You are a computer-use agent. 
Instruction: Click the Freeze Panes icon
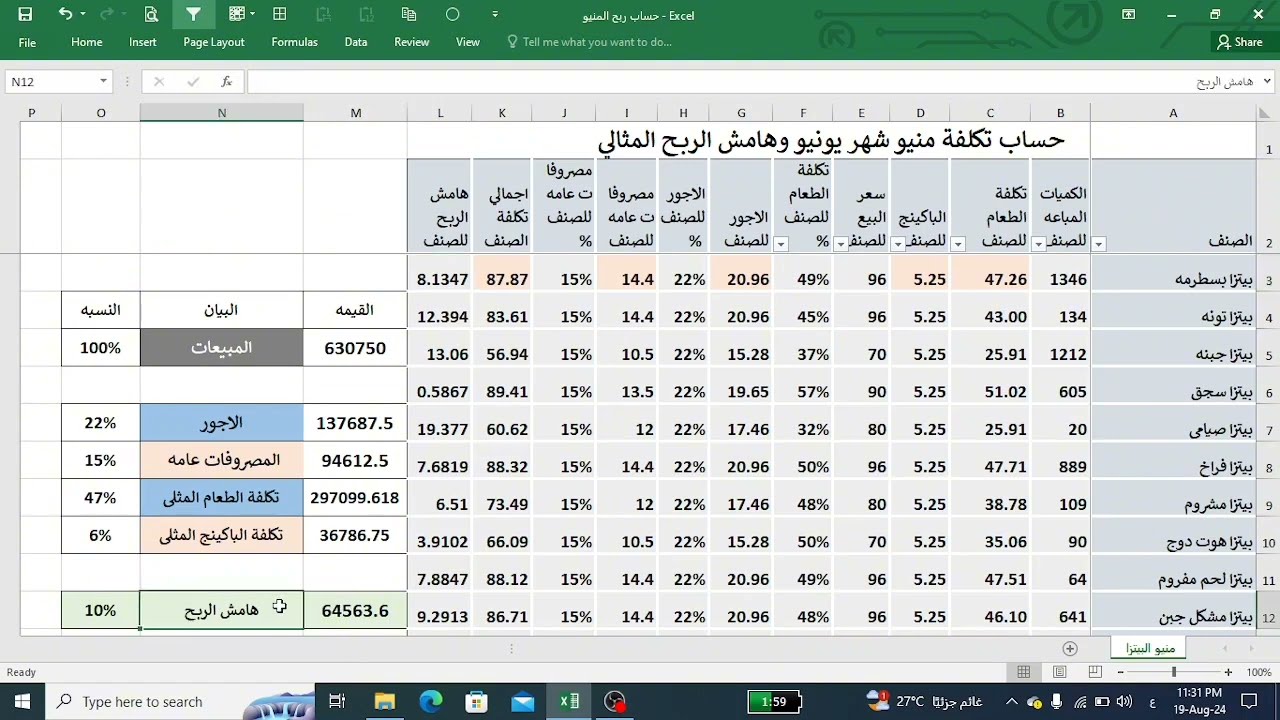(x=236, y=14)
